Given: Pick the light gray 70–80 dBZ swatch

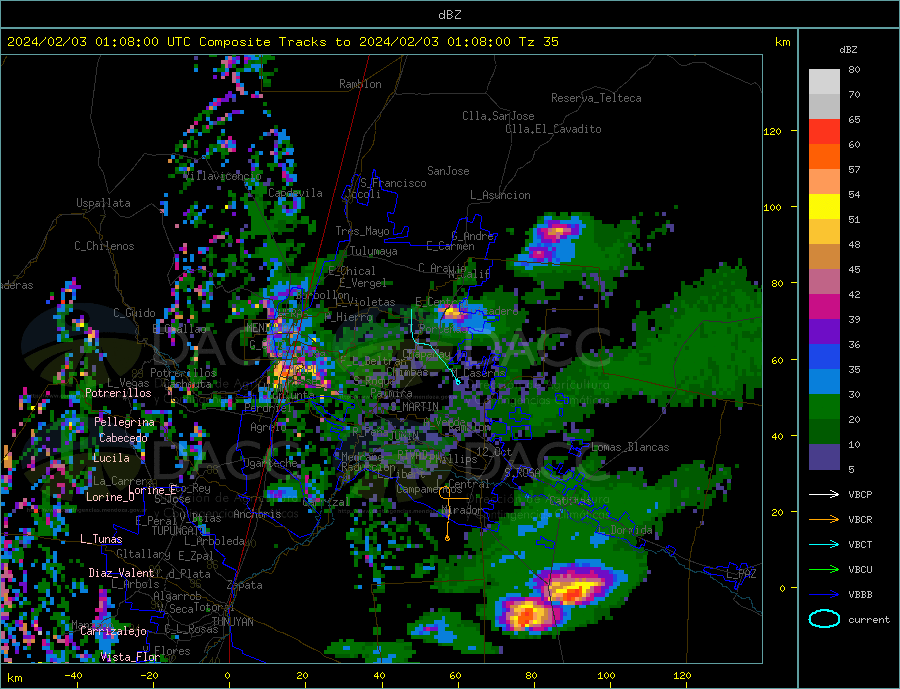Looking at the screenshot, I should [824, 82].
